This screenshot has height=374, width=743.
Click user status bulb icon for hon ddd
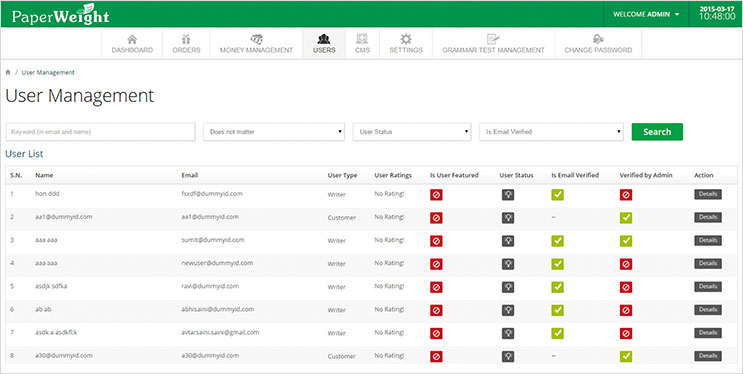[508, 195]
